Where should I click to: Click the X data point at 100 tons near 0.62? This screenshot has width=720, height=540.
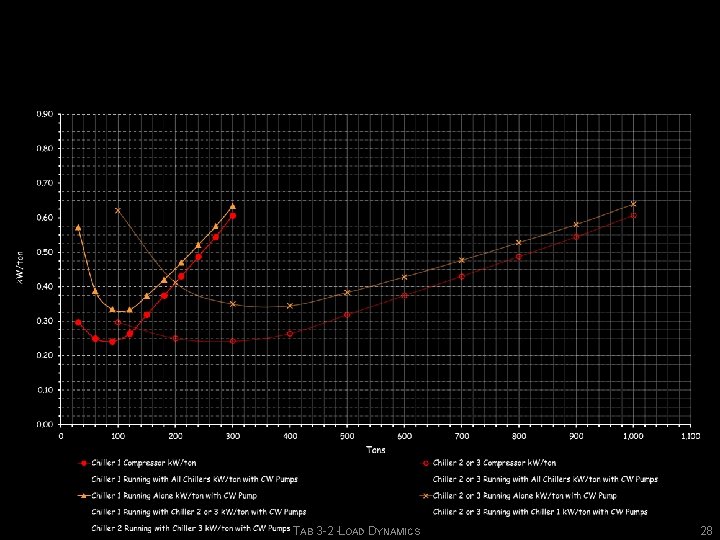tap(118, 210)
